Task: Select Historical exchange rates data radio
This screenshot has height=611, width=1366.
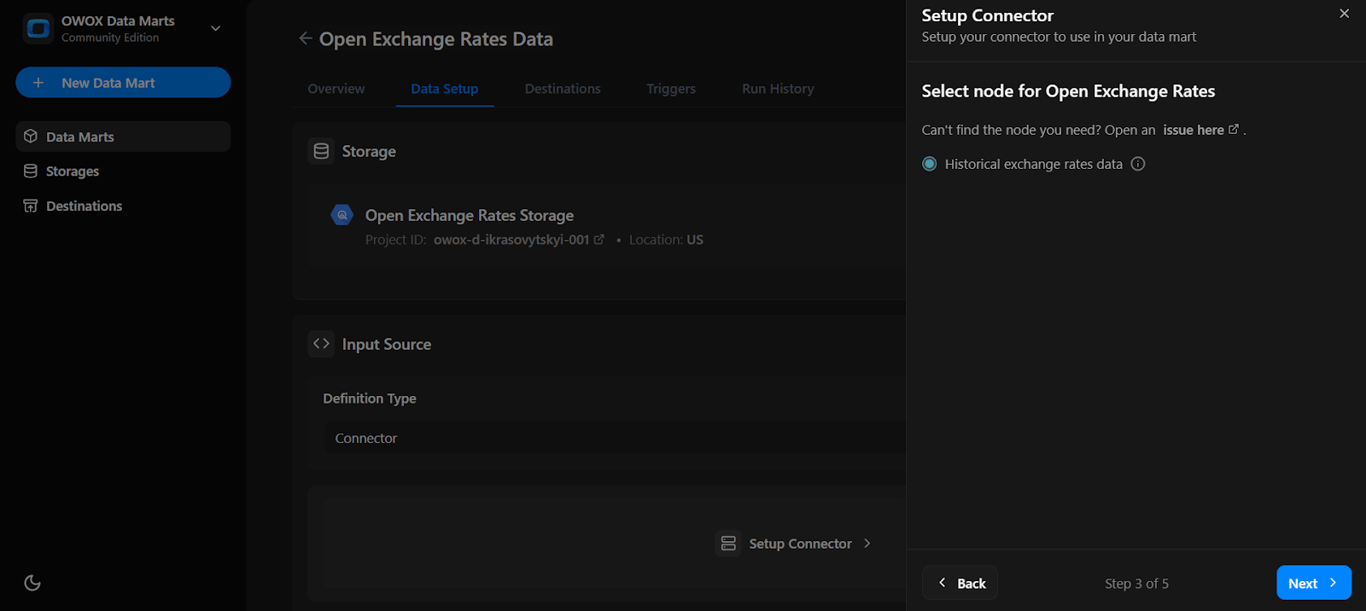Action: coord(930,164)
